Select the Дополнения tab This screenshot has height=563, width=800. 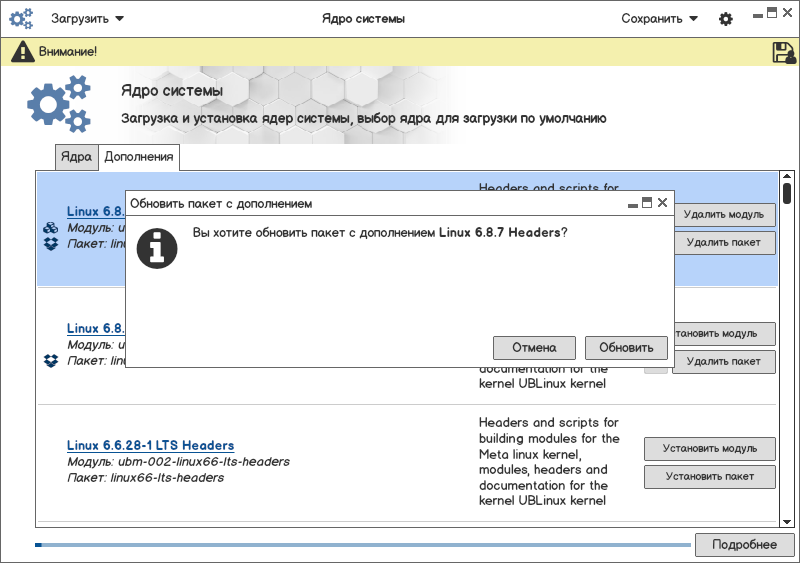pyautogui.click(x=139, y=157)
